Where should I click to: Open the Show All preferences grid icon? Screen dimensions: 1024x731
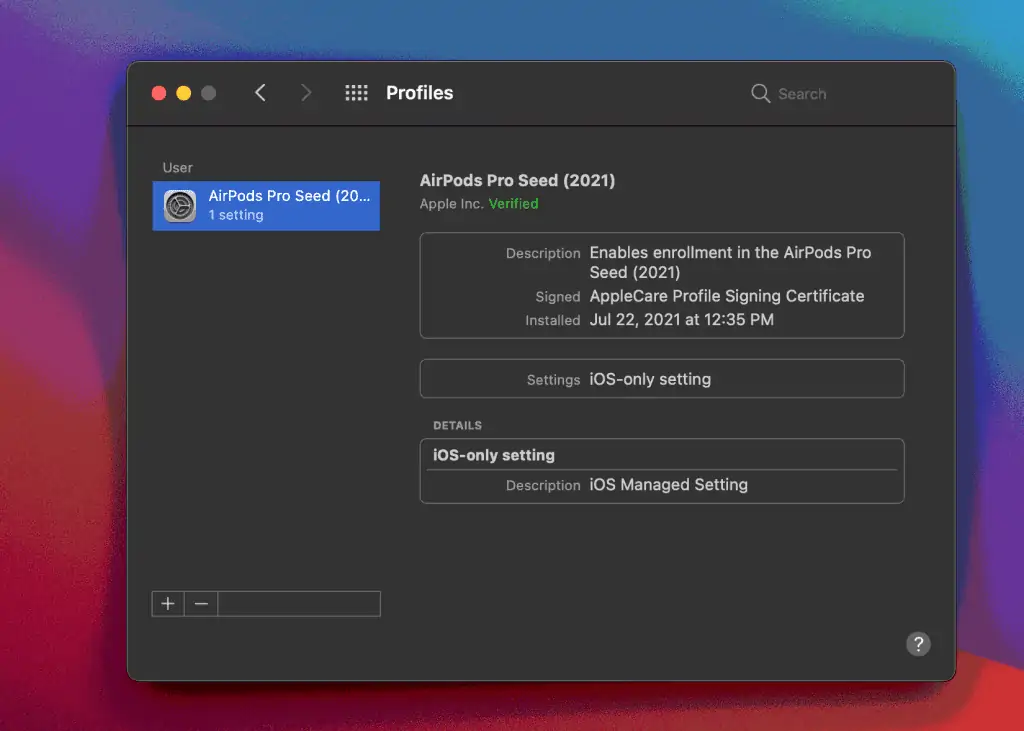pos(356,92)
